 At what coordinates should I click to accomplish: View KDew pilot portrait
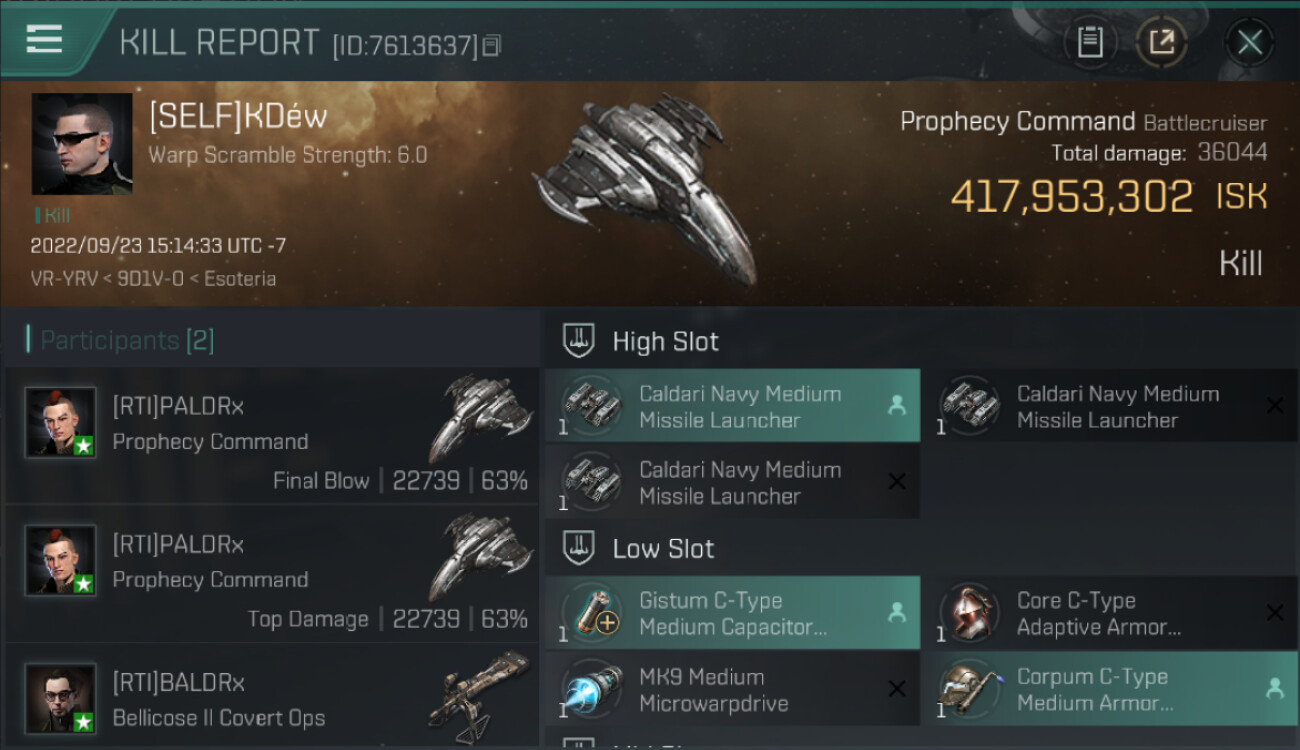click(x=82, y=144)
